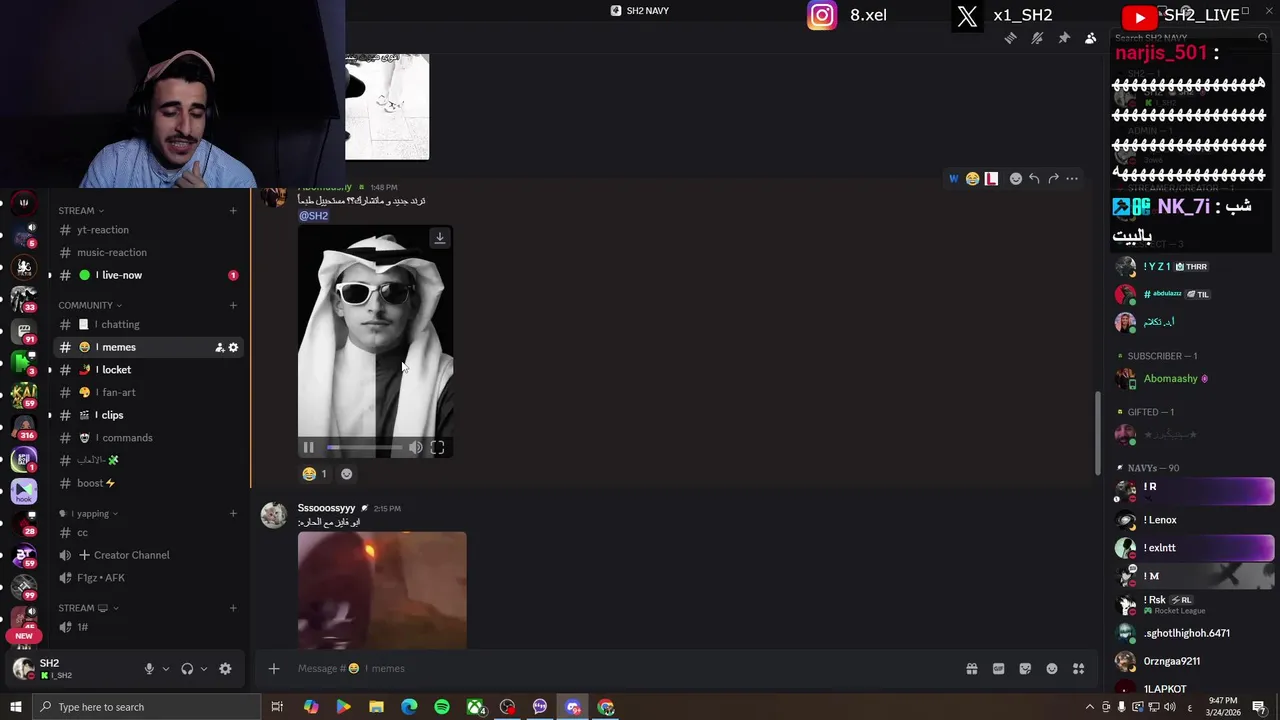Click the search magnifier in SH2 NAVY search
This screenshot has width=1280, height=720.
(1262, 38)
